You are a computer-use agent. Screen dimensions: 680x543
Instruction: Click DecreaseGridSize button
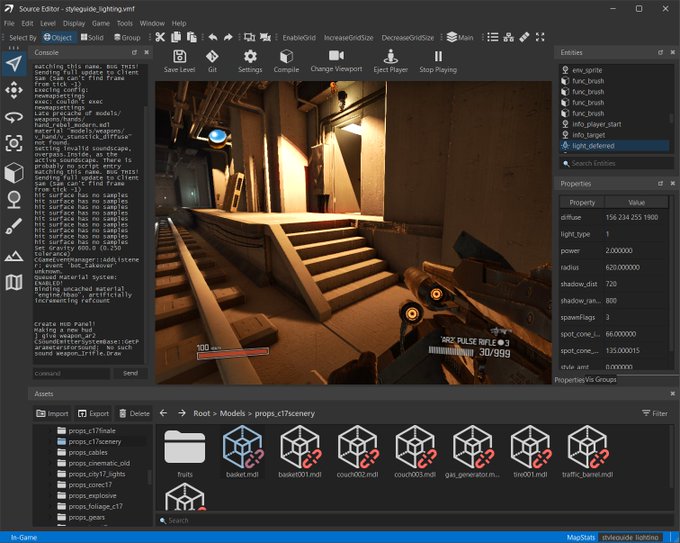[x=408, y=38]
